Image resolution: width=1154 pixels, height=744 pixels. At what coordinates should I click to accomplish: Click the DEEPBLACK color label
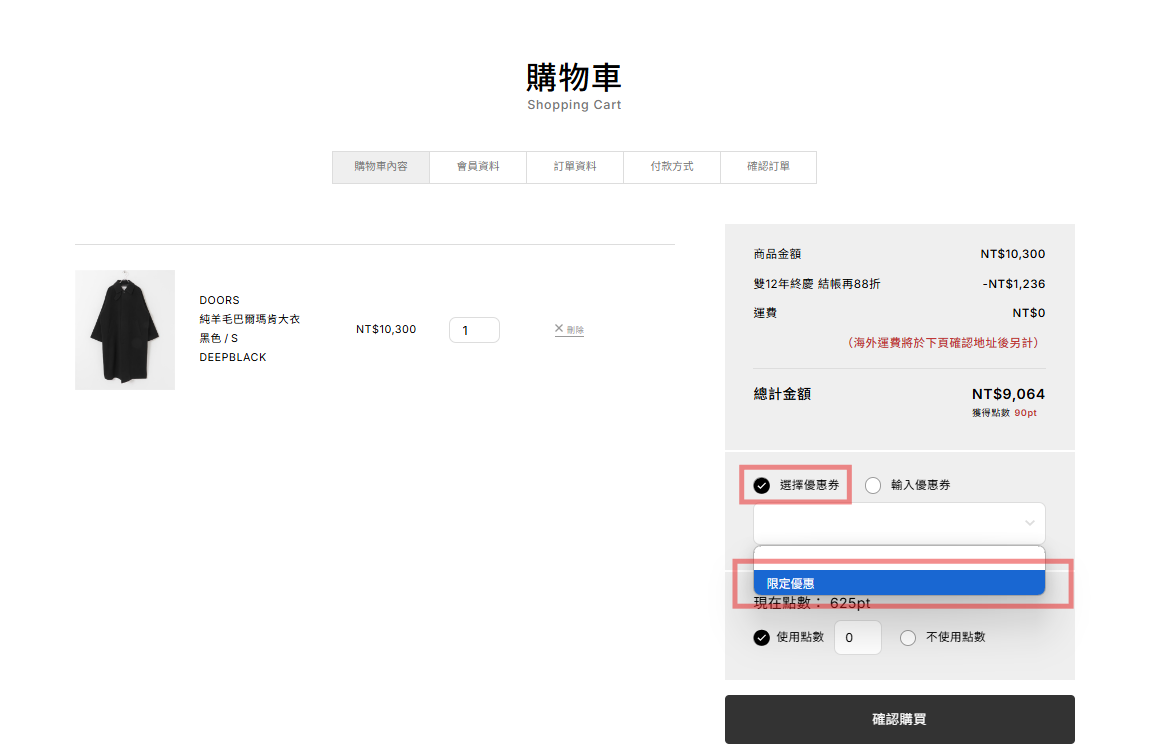click(233, 358)
